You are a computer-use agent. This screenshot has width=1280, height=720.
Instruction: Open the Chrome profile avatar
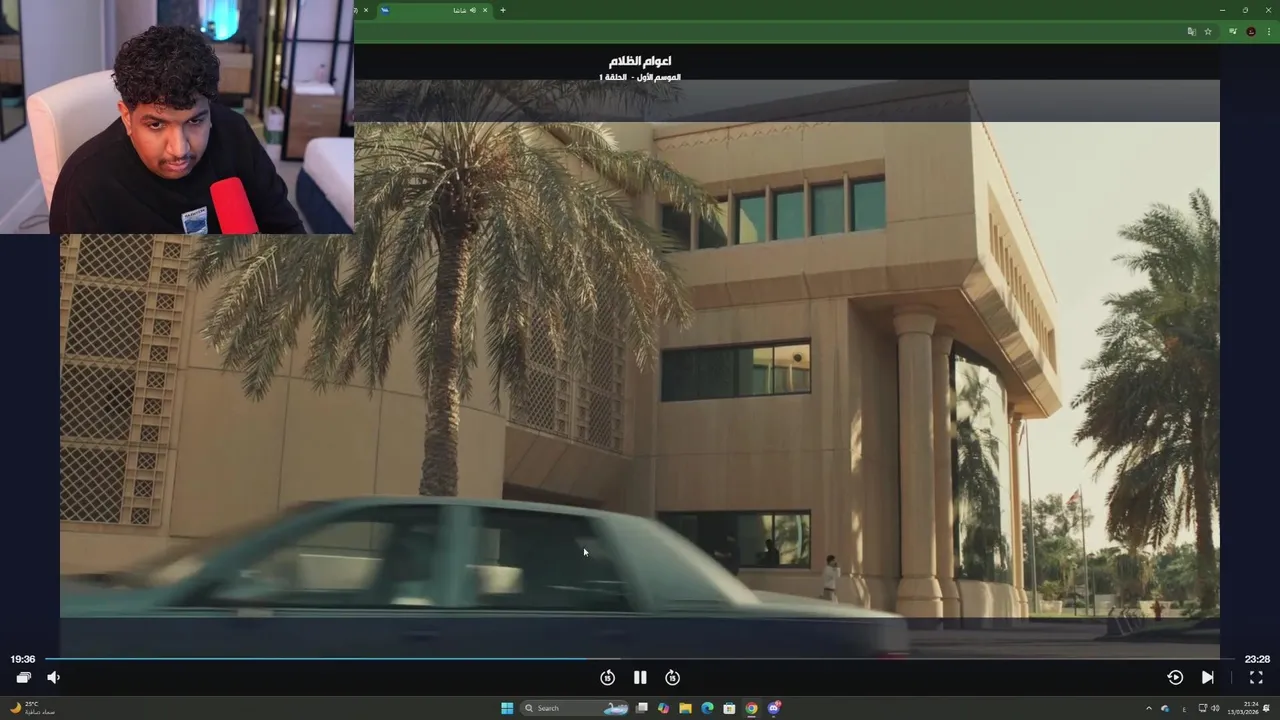(x=1251, y=32)
